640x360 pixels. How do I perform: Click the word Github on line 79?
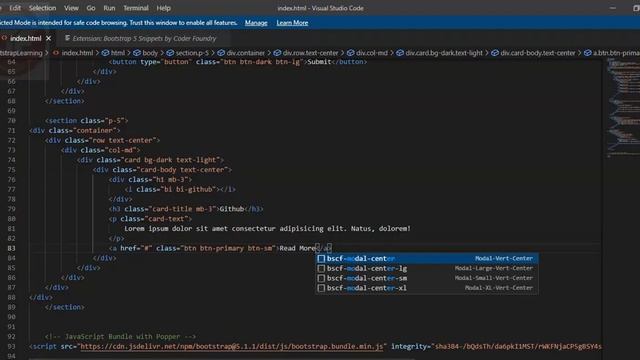click(231, 209)
